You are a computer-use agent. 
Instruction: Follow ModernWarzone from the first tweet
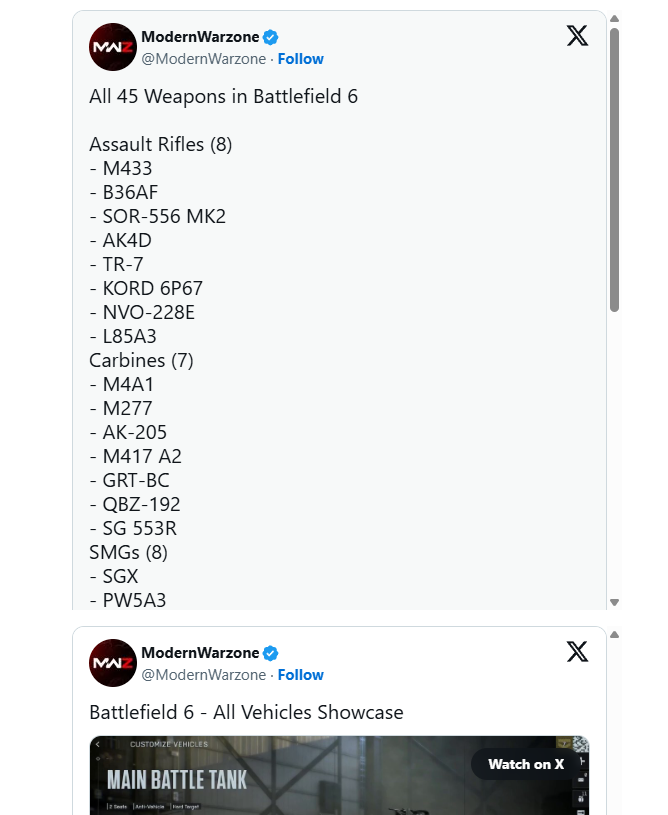(x=300, y=59)
